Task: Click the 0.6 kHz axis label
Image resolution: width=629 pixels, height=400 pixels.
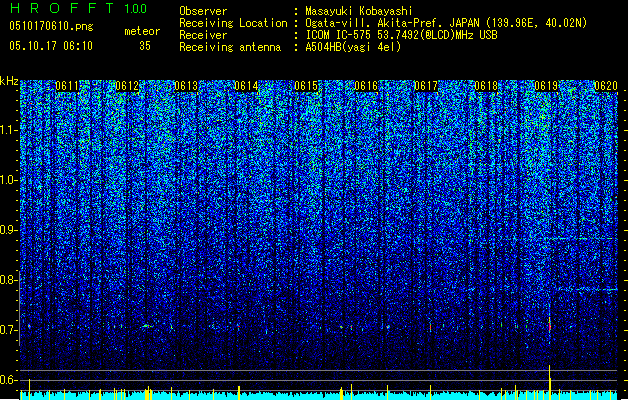Action: (x=8, y=380)
